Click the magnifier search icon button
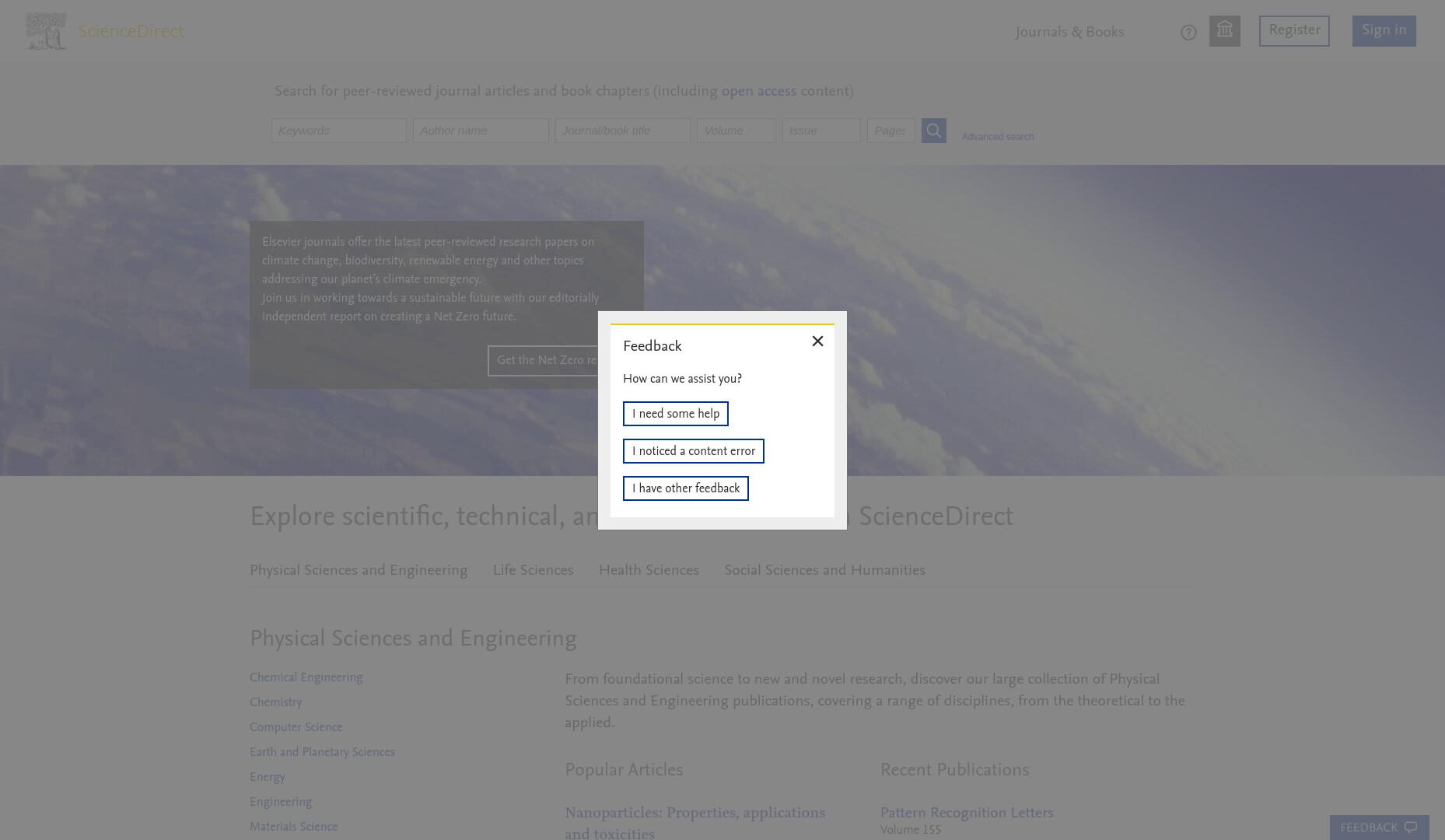Screen dimensions: 1445x840 tap(934, 131)
